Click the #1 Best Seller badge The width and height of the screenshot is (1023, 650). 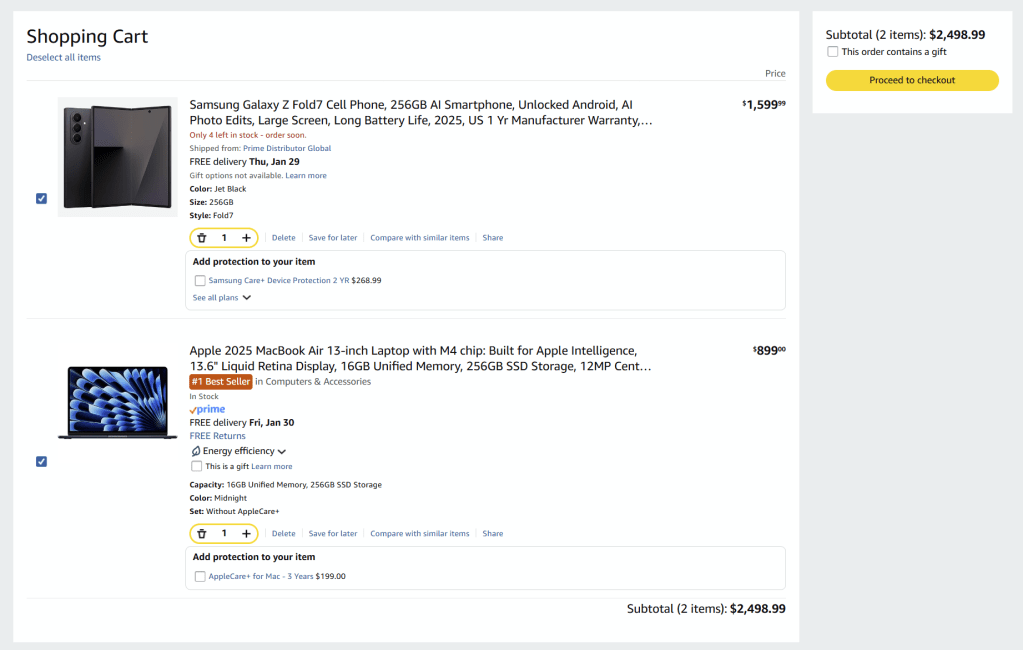pos(221,382)
